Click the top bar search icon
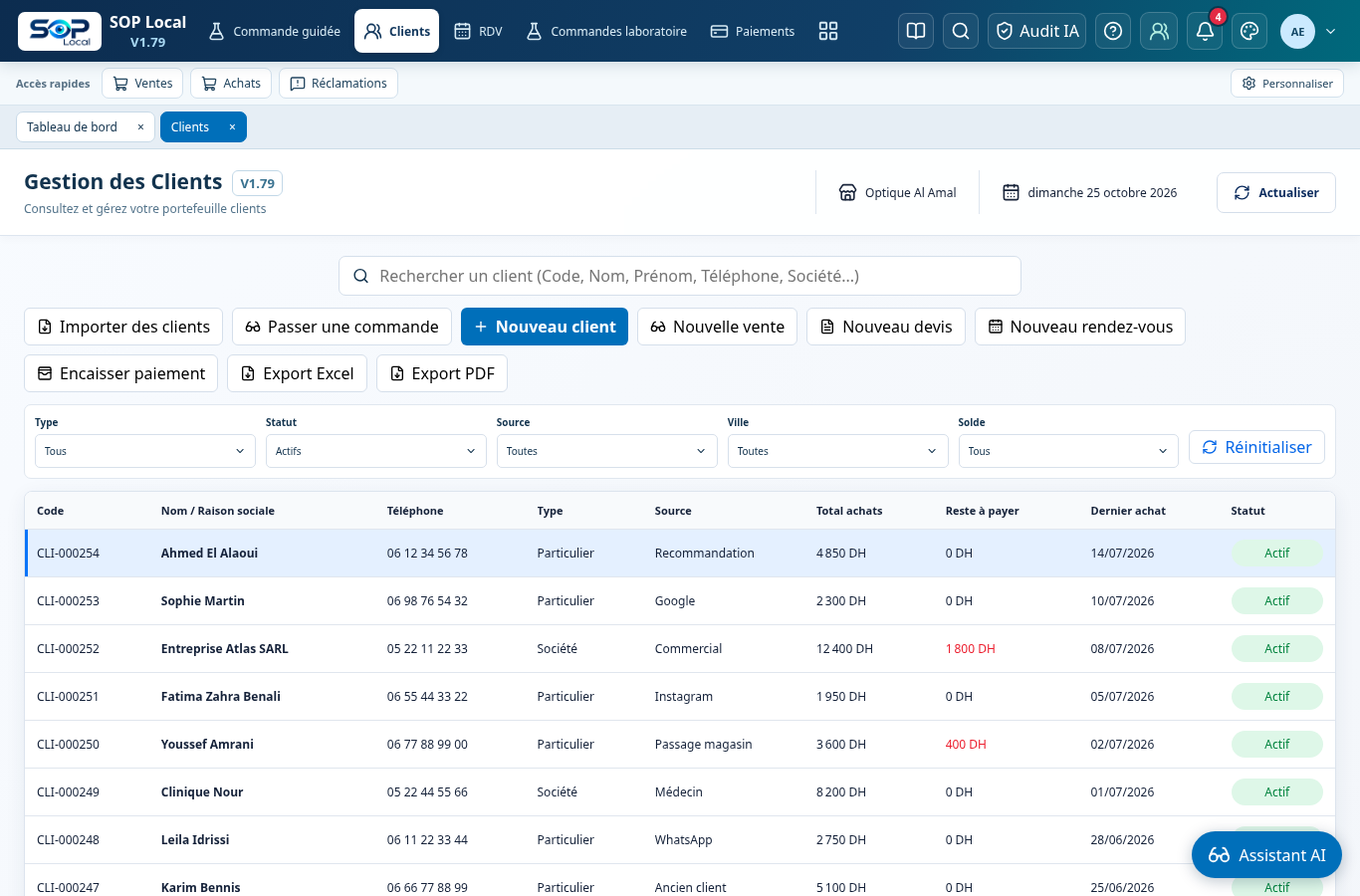This screenshot has height=896, width=1360. [961, 31]
